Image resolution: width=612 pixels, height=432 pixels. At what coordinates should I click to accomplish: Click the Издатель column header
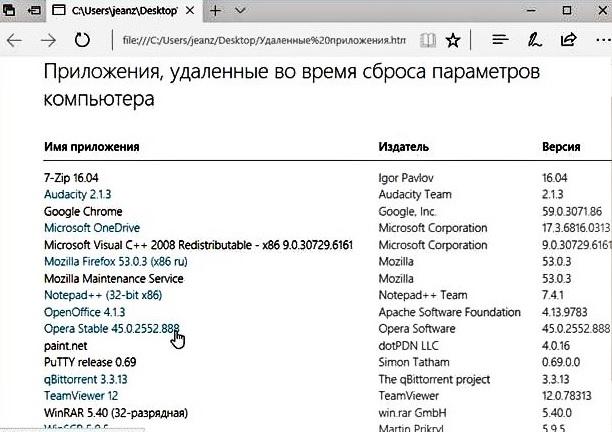click(x=404, y=147)
